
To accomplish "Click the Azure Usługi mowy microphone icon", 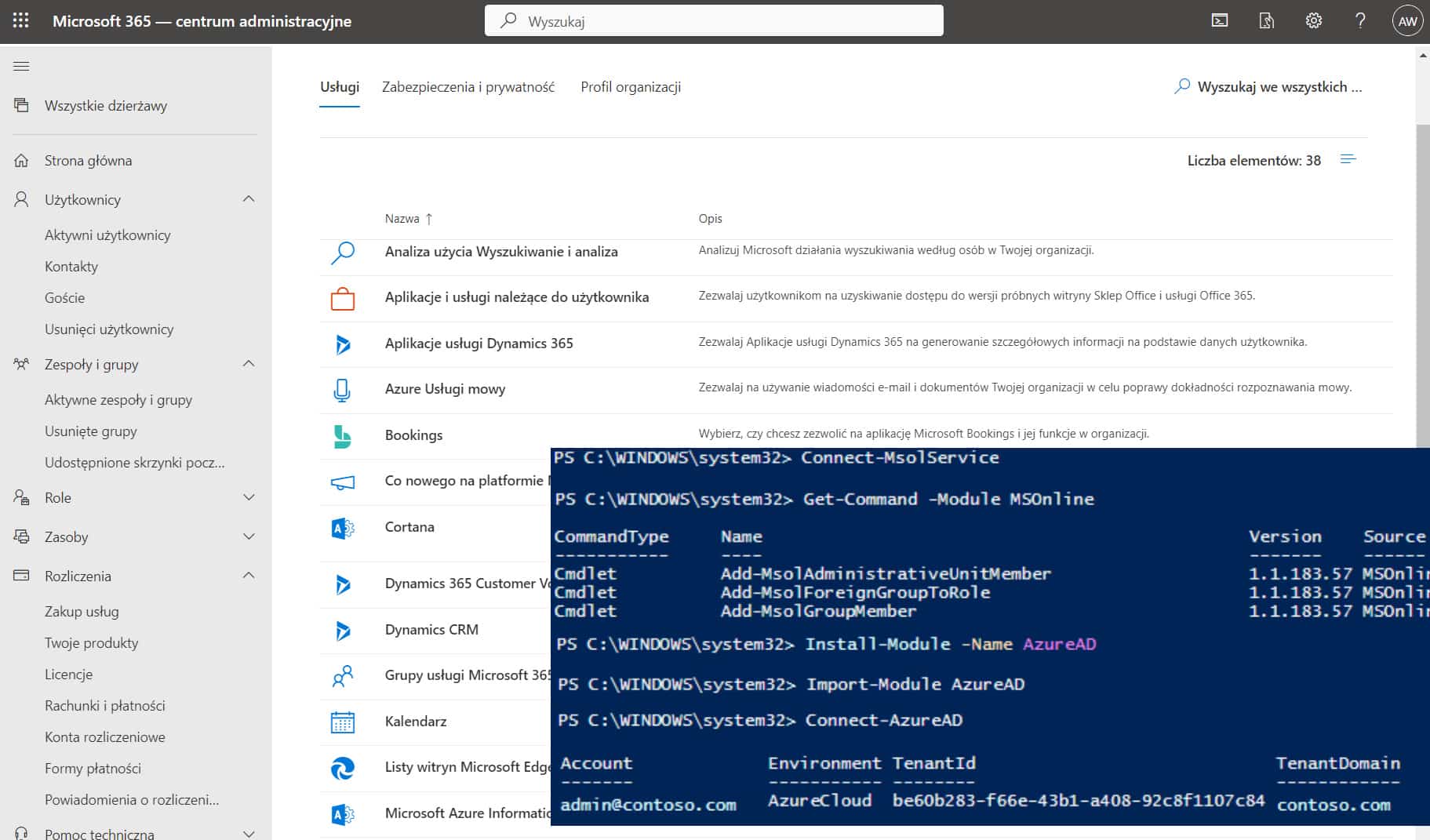I will 342,390.
